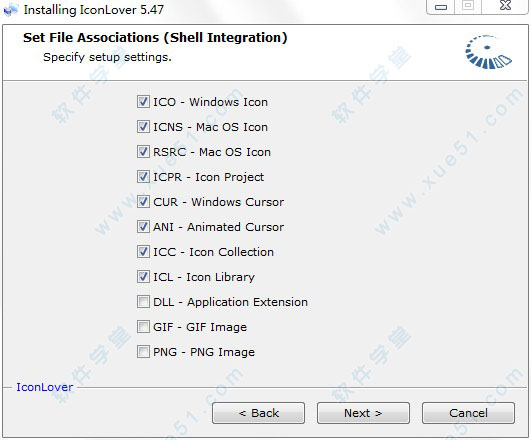Click the setup logo in header
531x440 pixels.
click(488, 52)
